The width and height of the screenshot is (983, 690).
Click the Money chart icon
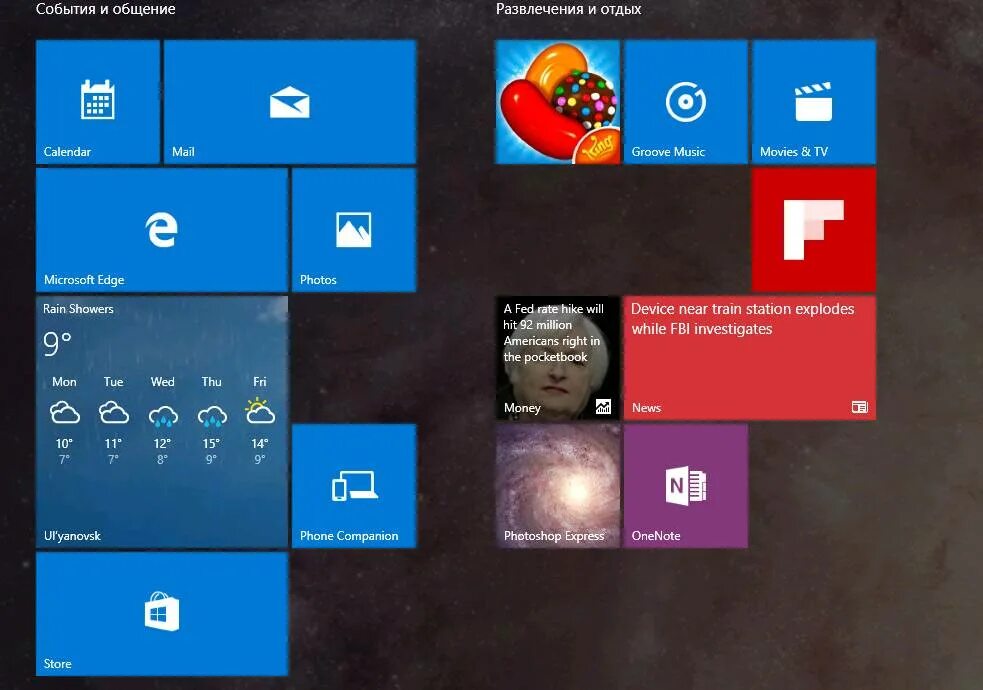603,407
